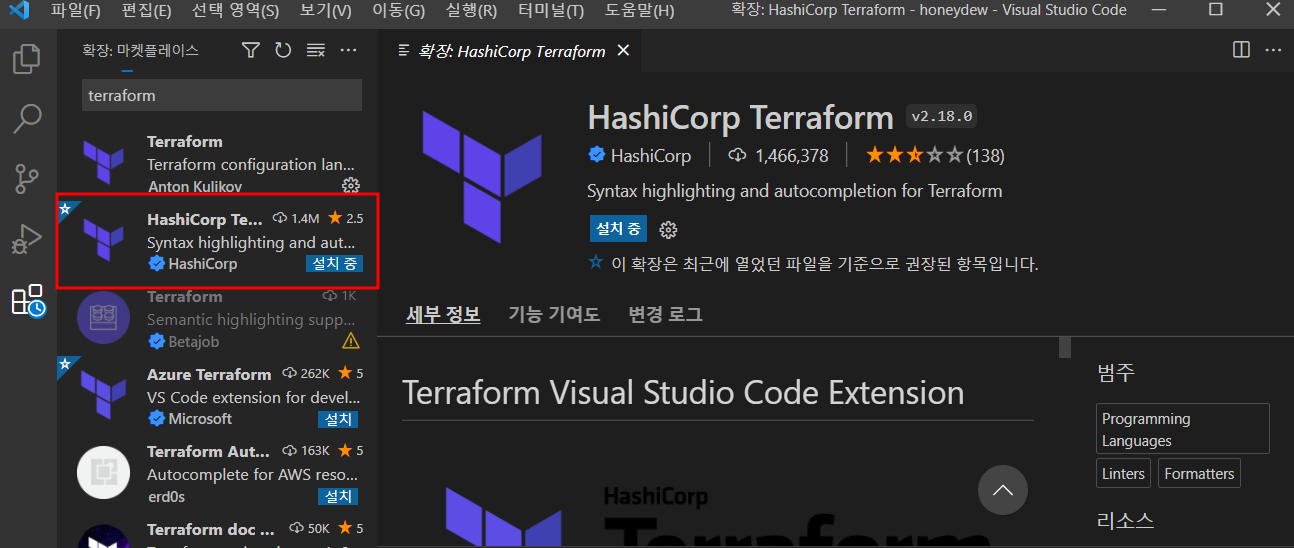Screen dimensions: 1294x548
Task: Open the 보기(V) menu
Action: pos(325,11)
